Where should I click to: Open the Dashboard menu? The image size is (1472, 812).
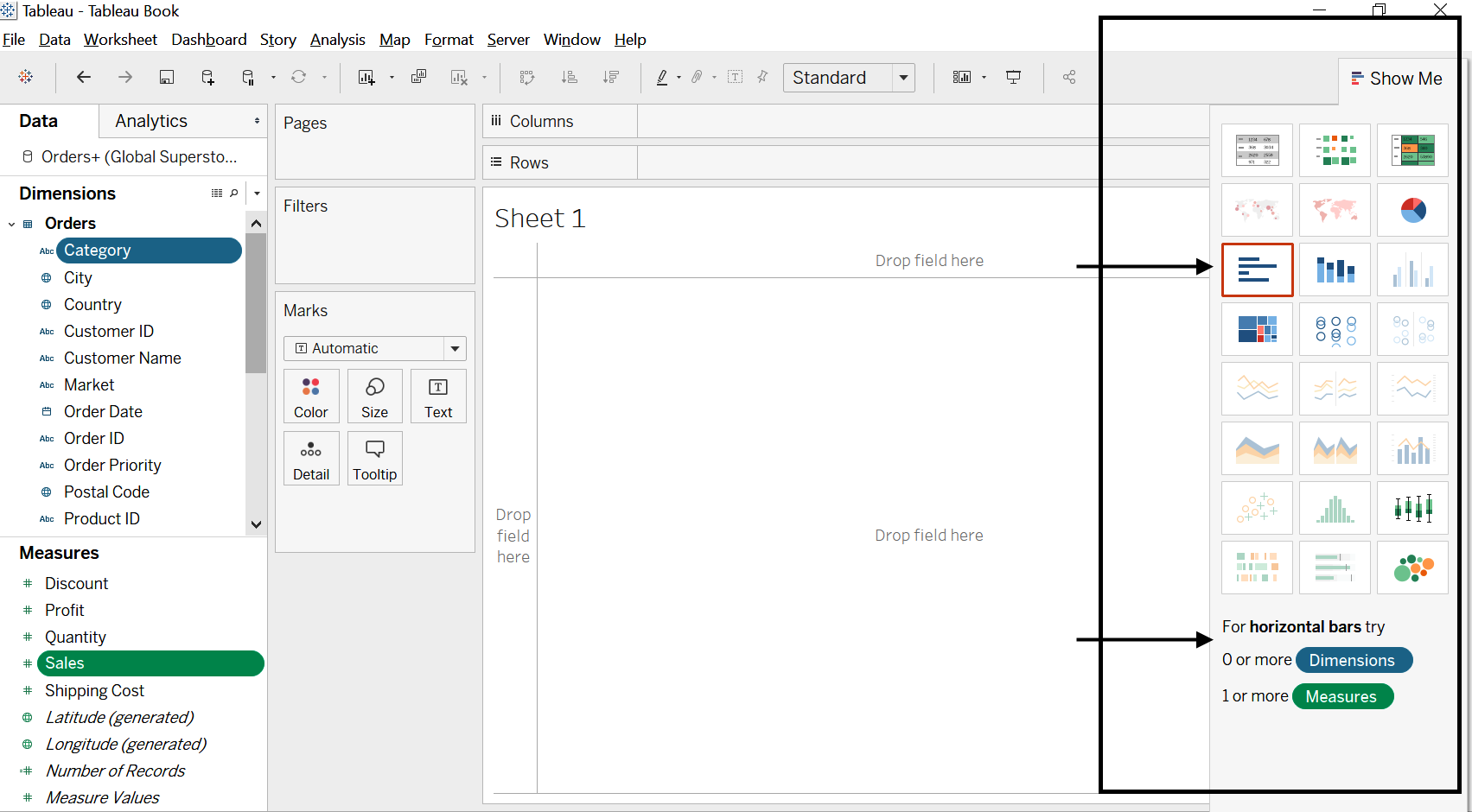(209, 40)
